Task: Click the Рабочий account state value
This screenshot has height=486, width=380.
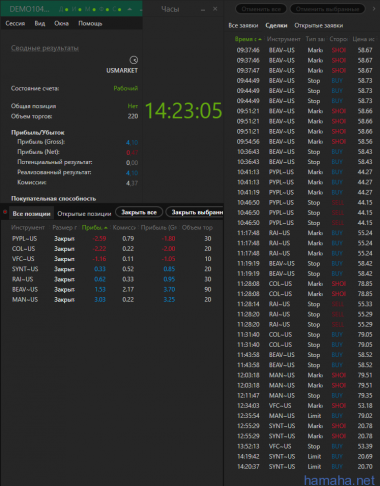Action: point(126,88)
